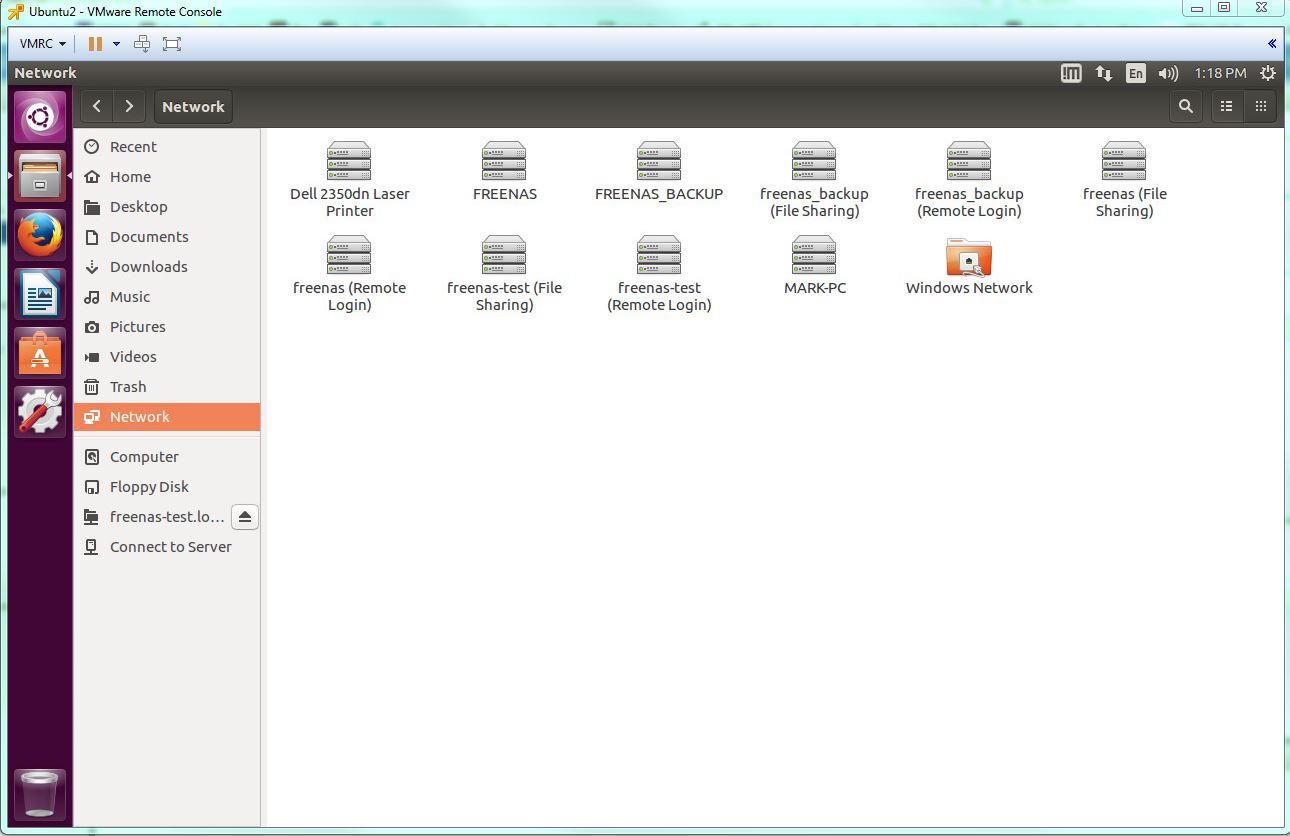Click Connect to Server in sidebar
Screen dimensions: 1290x836
click(166, 547)
